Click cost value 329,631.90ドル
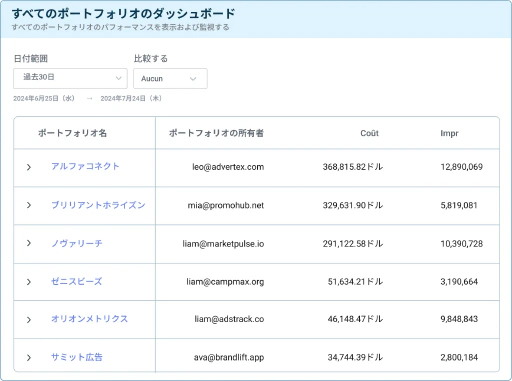Viewport: 512px width, 381px height. click(353, 205)
